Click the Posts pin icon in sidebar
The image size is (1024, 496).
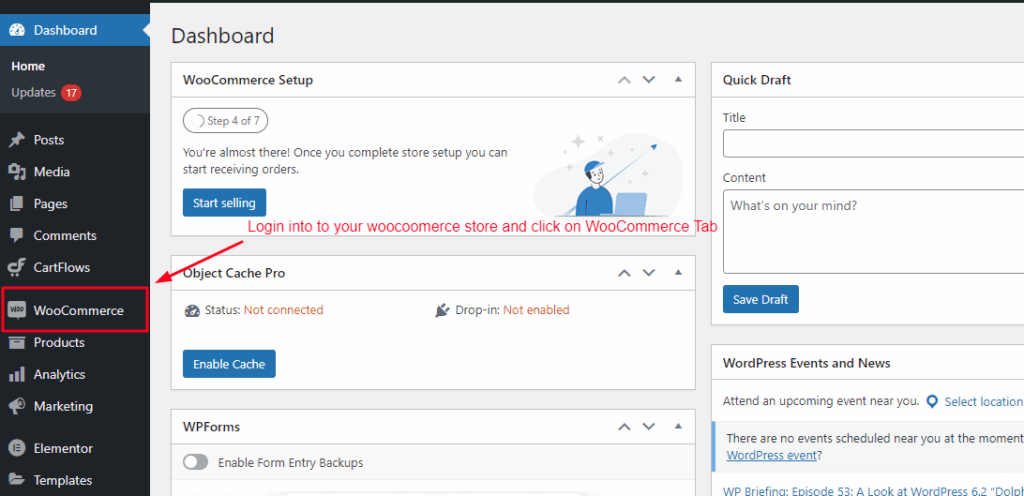[x=16, y=140]
